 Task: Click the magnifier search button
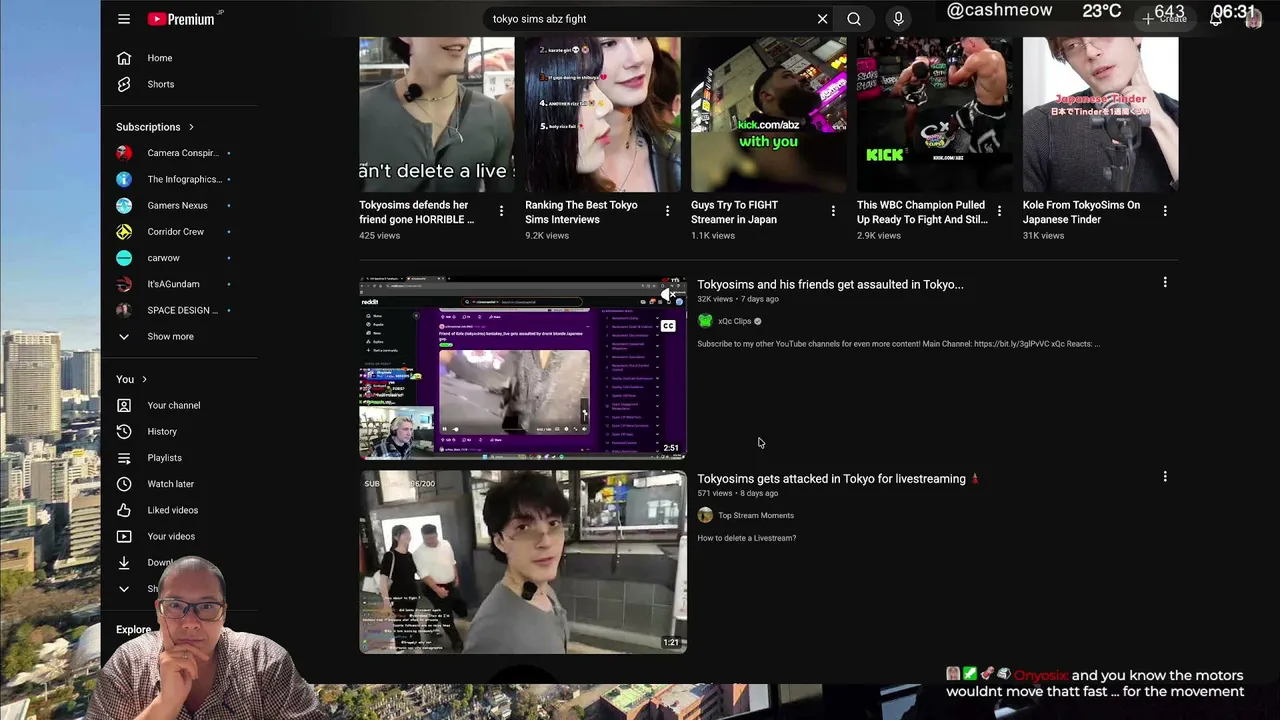(x=854, y=19)
